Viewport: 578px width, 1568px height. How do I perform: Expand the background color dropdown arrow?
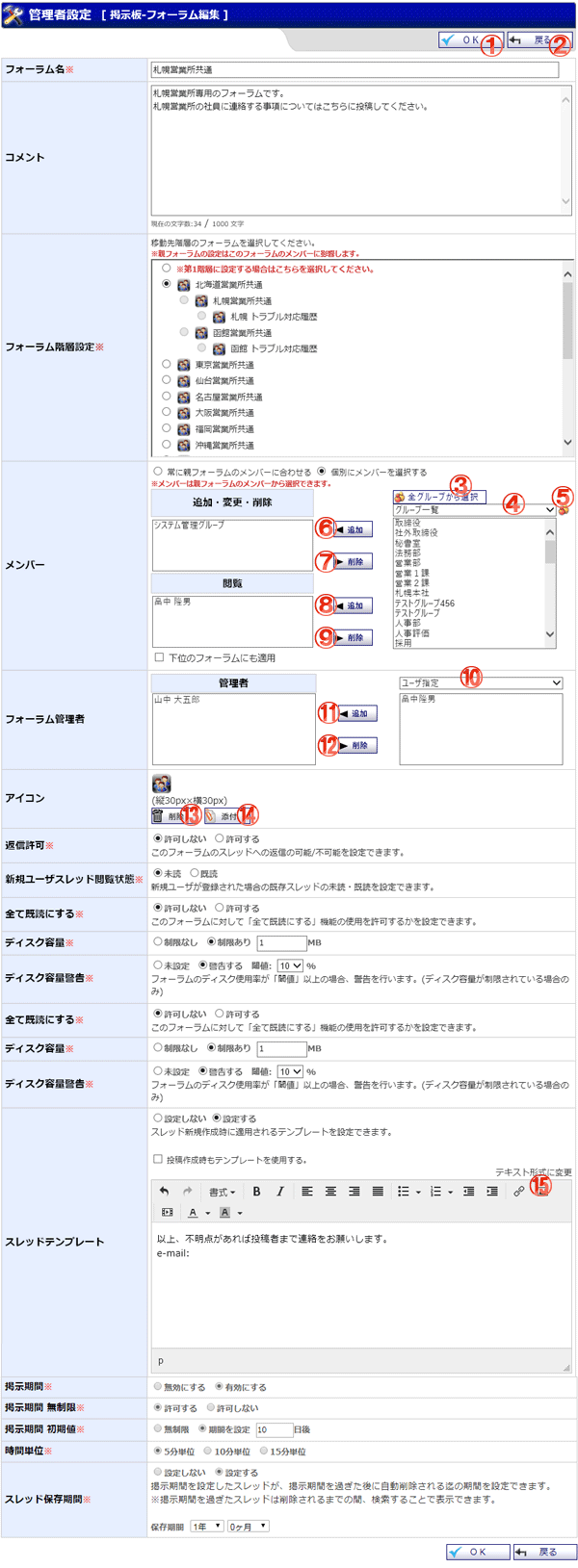coord(239,1213)
